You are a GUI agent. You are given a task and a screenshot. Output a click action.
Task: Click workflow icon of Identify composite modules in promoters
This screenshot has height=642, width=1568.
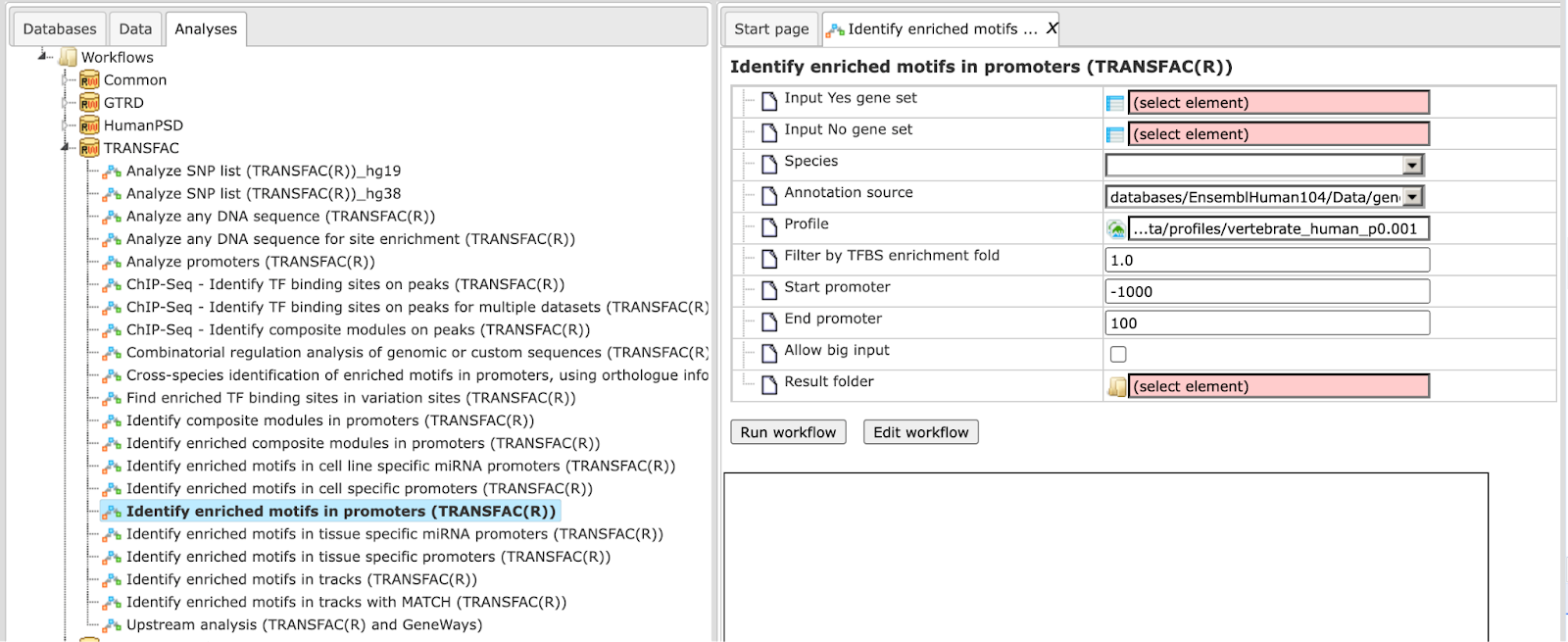[x=113, y=420]
